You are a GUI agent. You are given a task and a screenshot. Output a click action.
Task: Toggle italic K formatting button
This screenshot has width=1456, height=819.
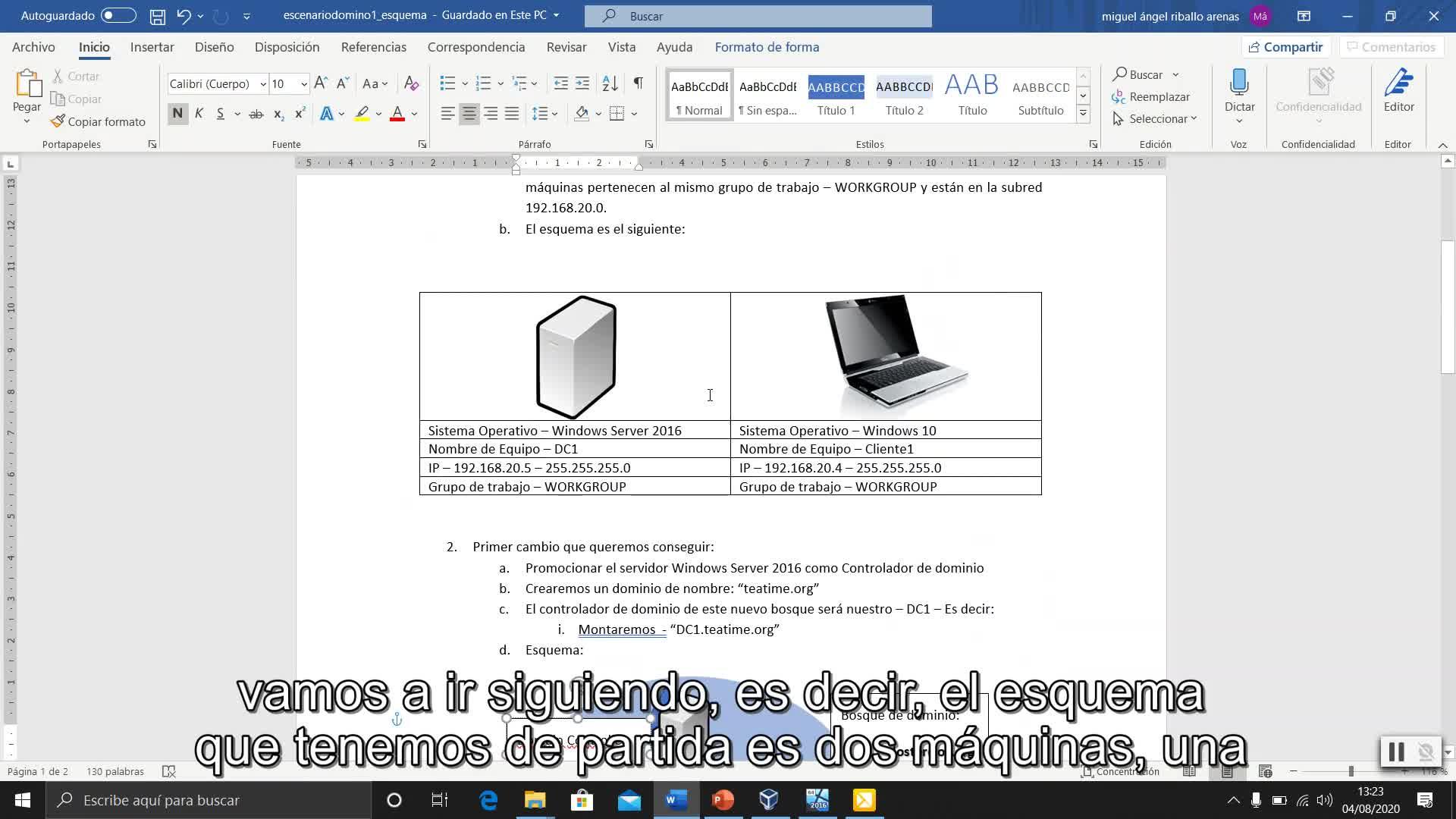(199, 114)
